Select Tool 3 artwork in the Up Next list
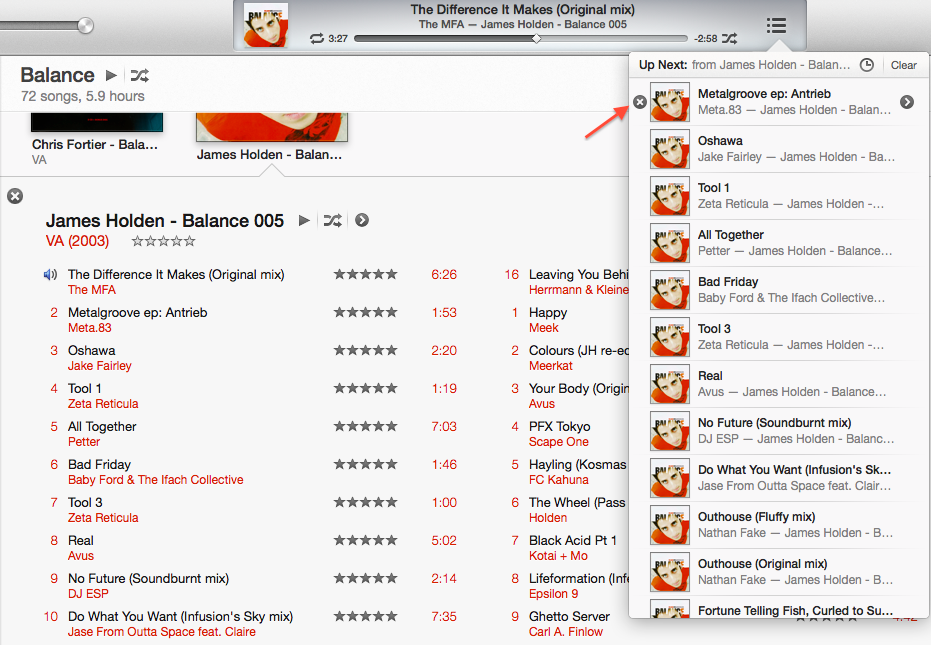 670,337
